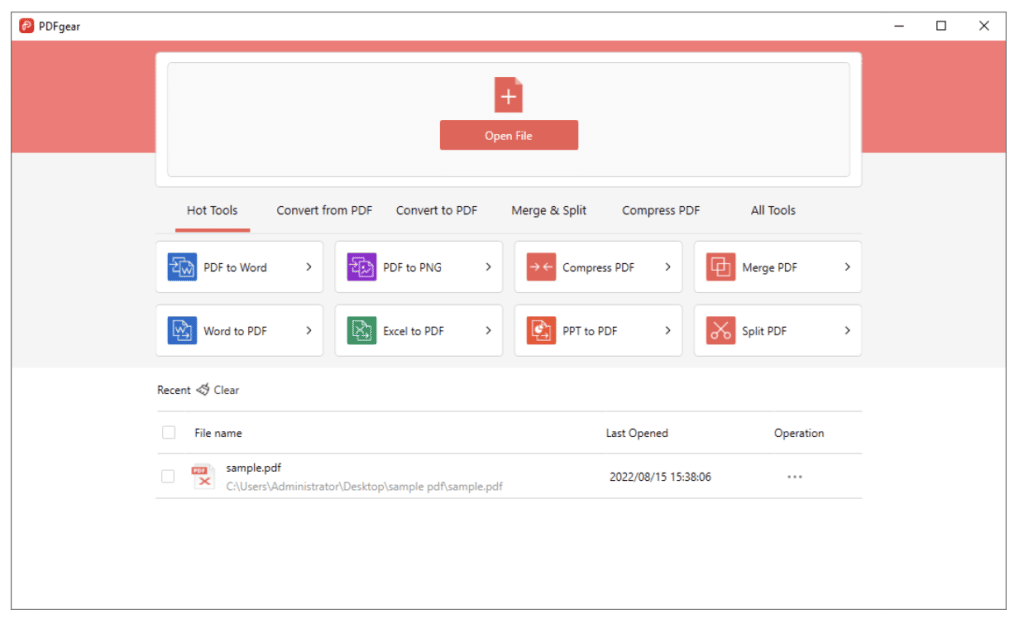The height and width of the screenshot is (634, 1024).
Task: Expand the PPT to PDF chevron
Action: tap(668, 330)
